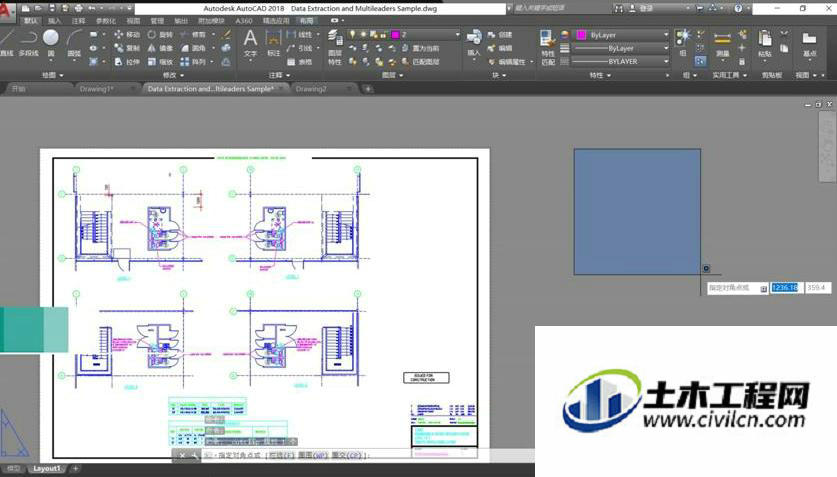This screenshot has width=837, height=477.
Task: Toggle layer freeze sun icon
Action: point(363,35)
